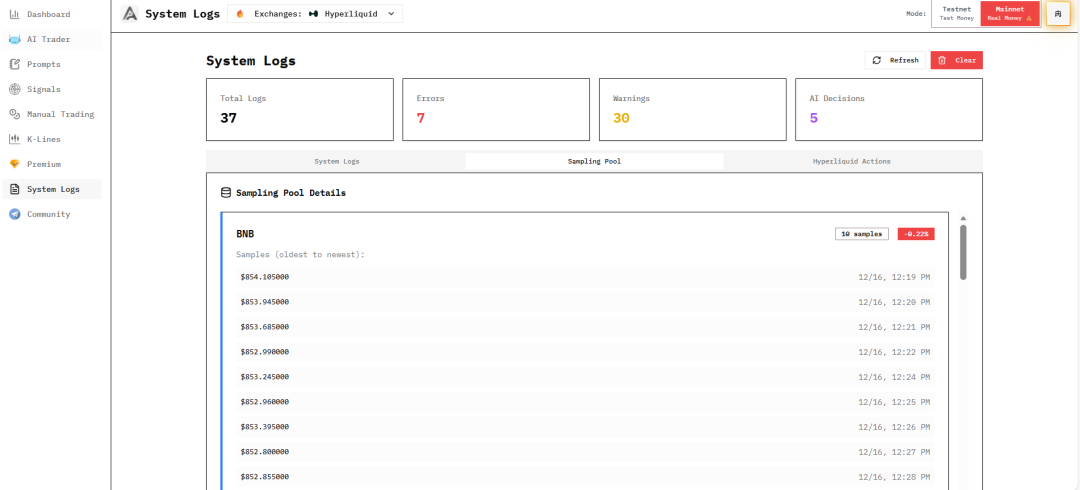
Task: Click the AI Trader robot icon
Action: pos(14,39)
